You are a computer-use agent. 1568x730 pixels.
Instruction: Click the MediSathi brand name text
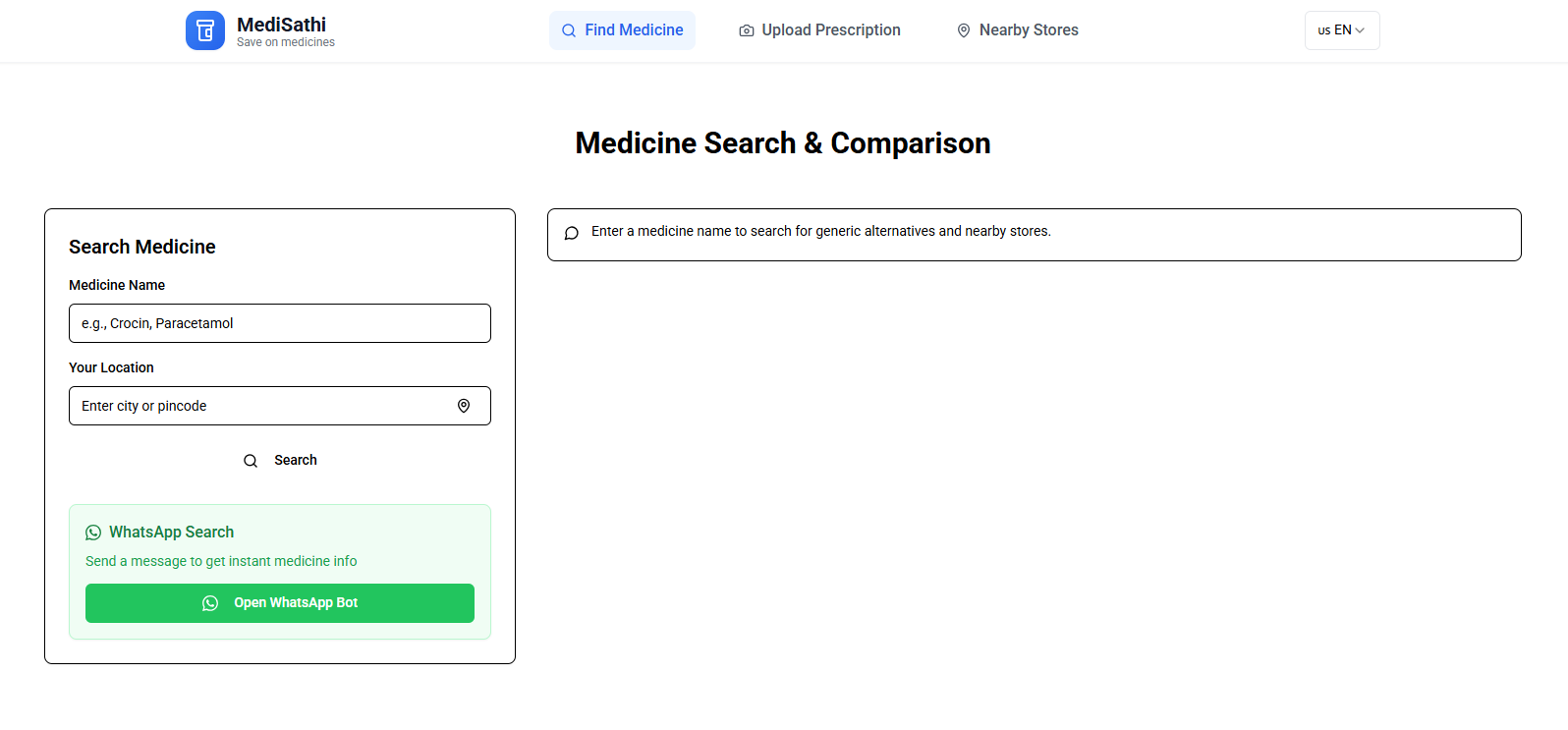pyautogui.click(x=281, y=25)
